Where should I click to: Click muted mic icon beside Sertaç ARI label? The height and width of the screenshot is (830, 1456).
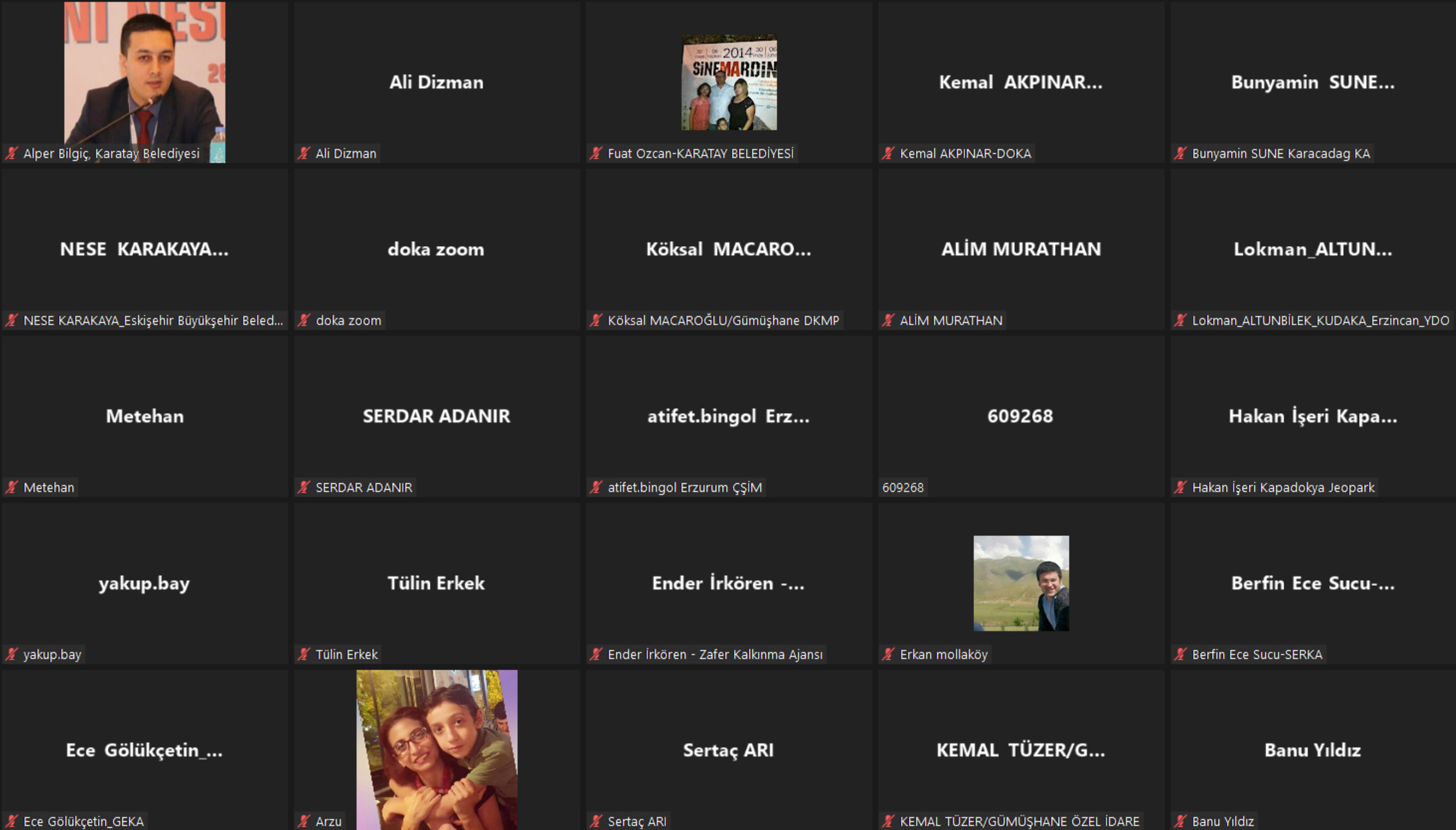pyautogui.click(x=596, y=821)
